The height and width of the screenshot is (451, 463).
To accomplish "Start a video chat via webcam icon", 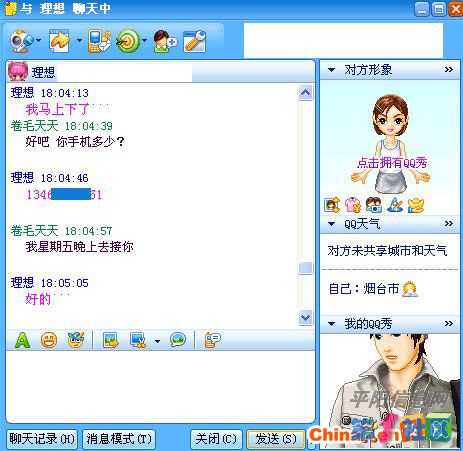I will click(x=21, y=41).
